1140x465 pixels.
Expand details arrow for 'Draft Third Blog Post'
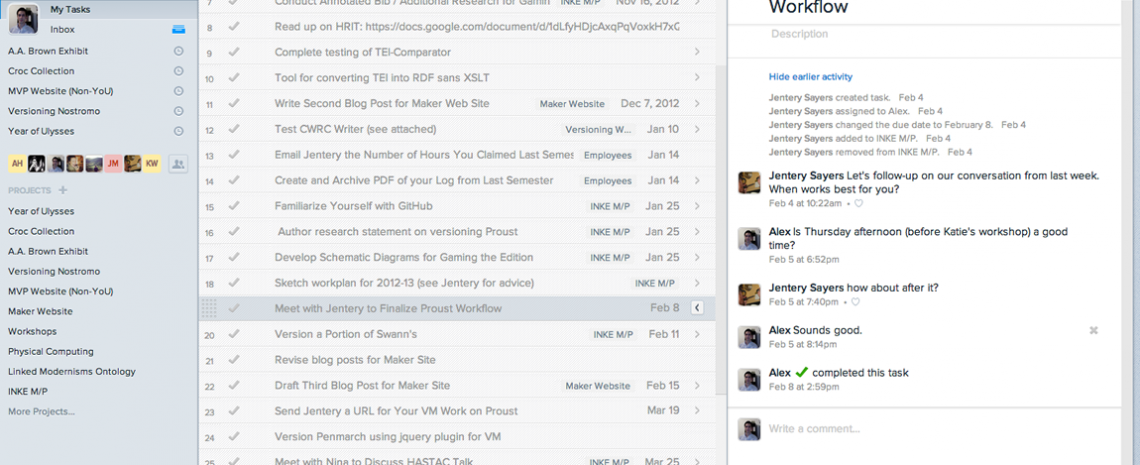[697, 386]
